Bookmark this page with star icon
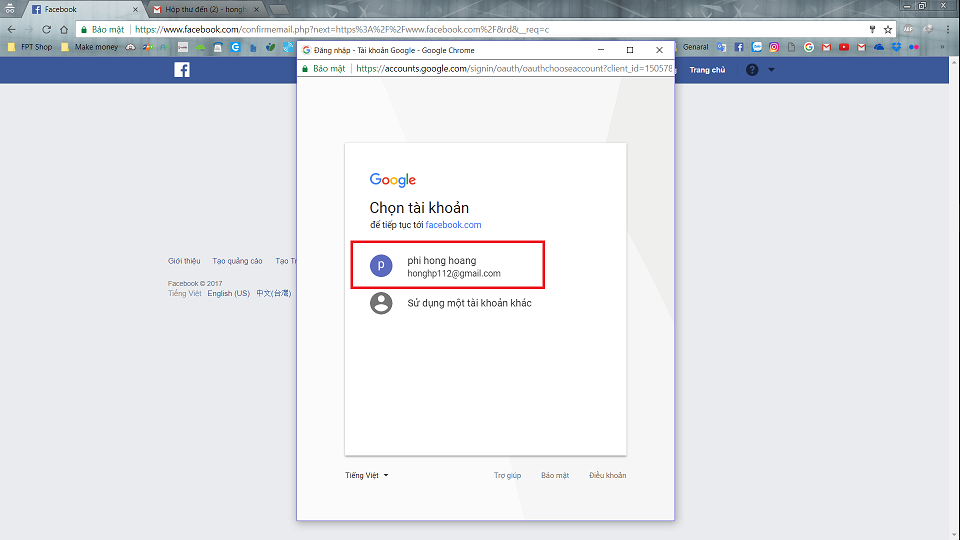Viewport: 960px width, 540px height. (x=888, y=29)
